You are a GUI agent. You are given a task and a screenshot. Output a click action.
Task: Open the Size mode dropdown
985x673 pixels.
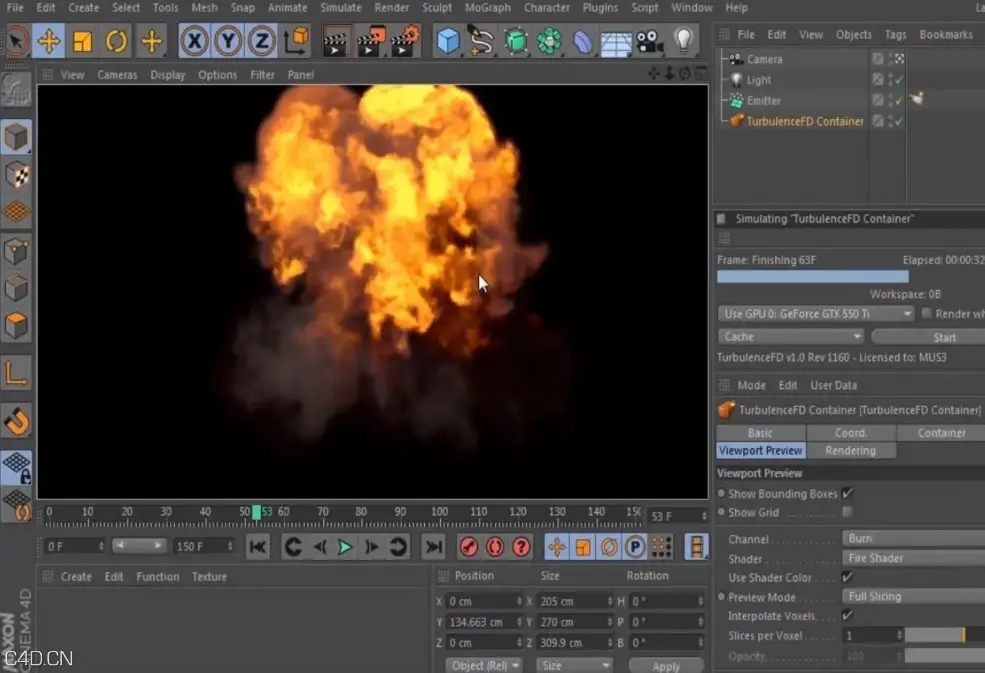pyautogui.click(x=574, y=665)
